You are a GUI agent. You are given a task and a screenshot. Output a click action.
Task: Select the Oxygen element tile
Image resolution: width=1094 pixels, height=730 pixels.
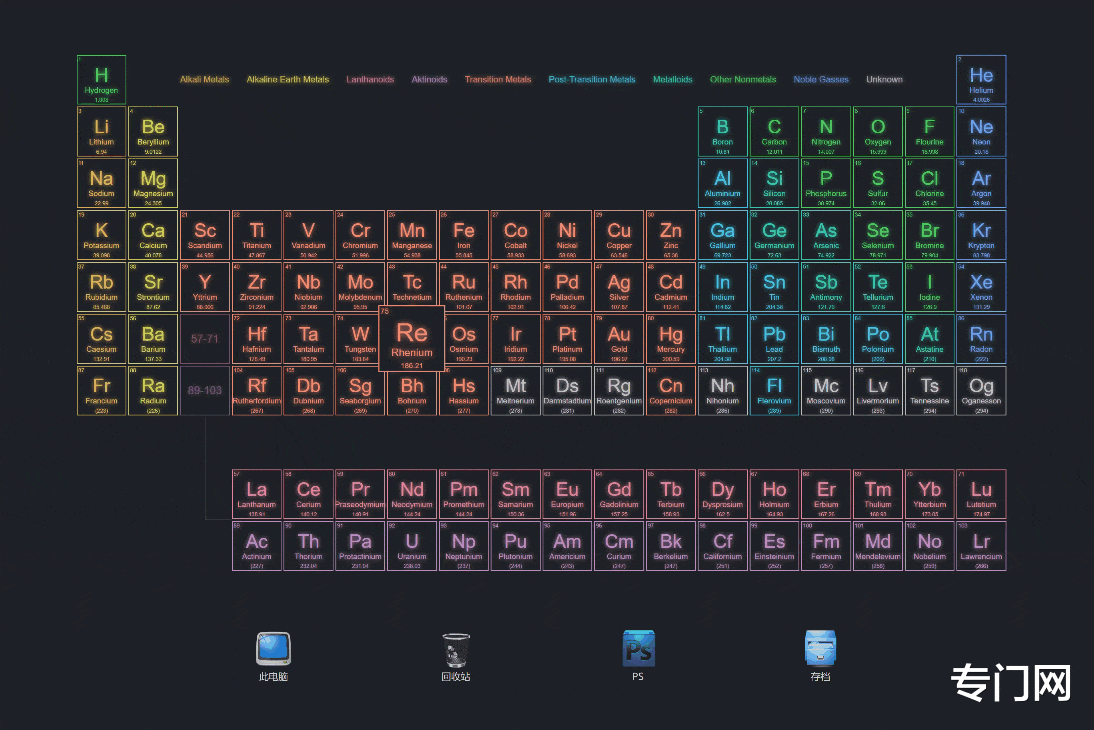tap(878, 131)
